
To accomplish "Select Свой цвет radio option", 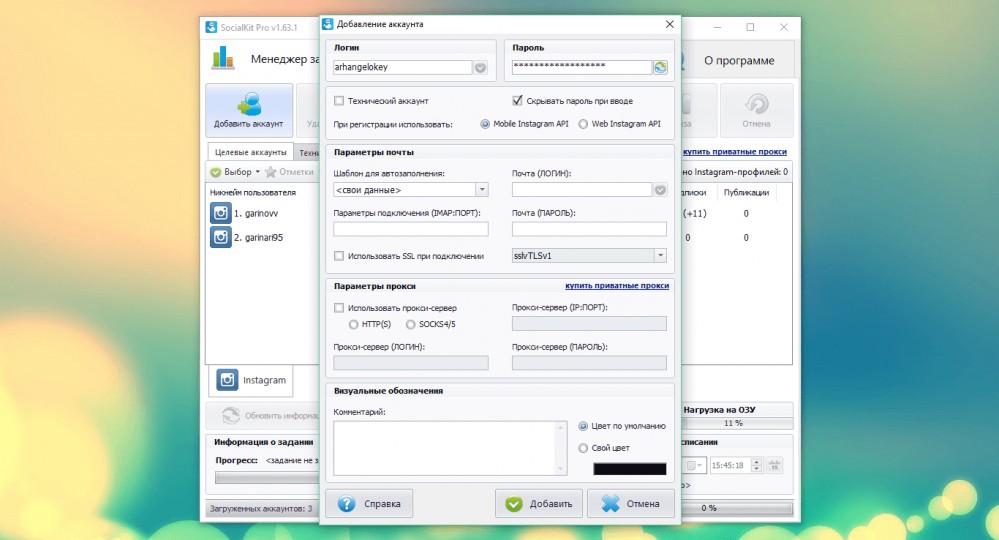I will (x=583, y=448).
